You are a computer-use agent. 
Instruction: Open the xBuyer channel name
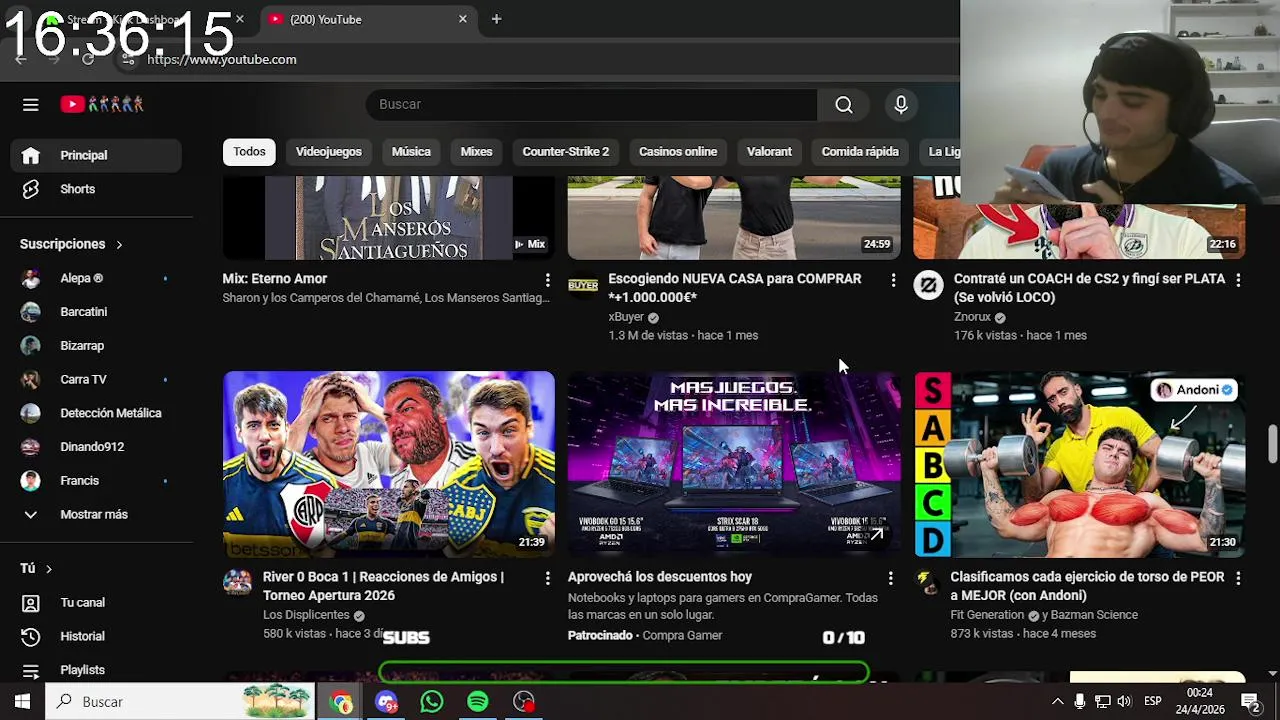coord(626,317)
